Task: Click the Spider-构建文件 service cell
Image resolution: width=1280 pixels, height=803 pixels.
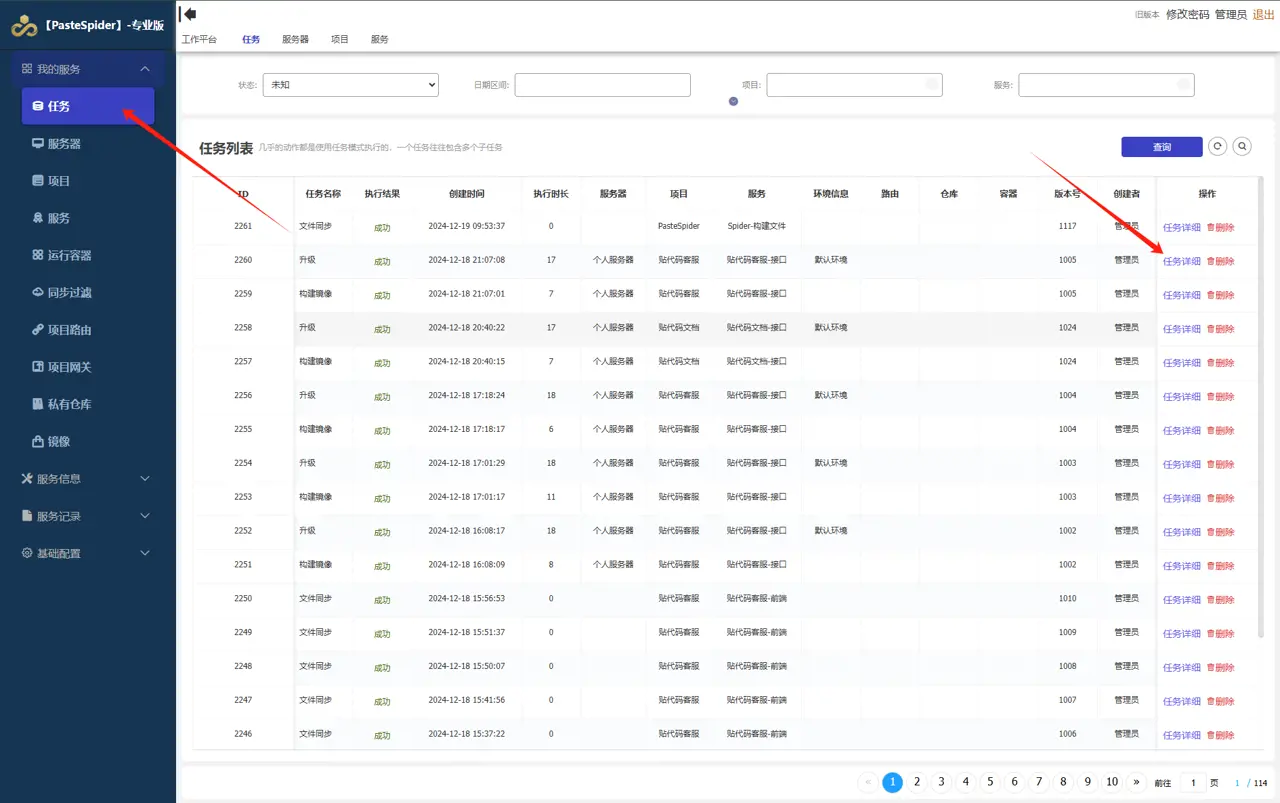Action: point(757,226)
